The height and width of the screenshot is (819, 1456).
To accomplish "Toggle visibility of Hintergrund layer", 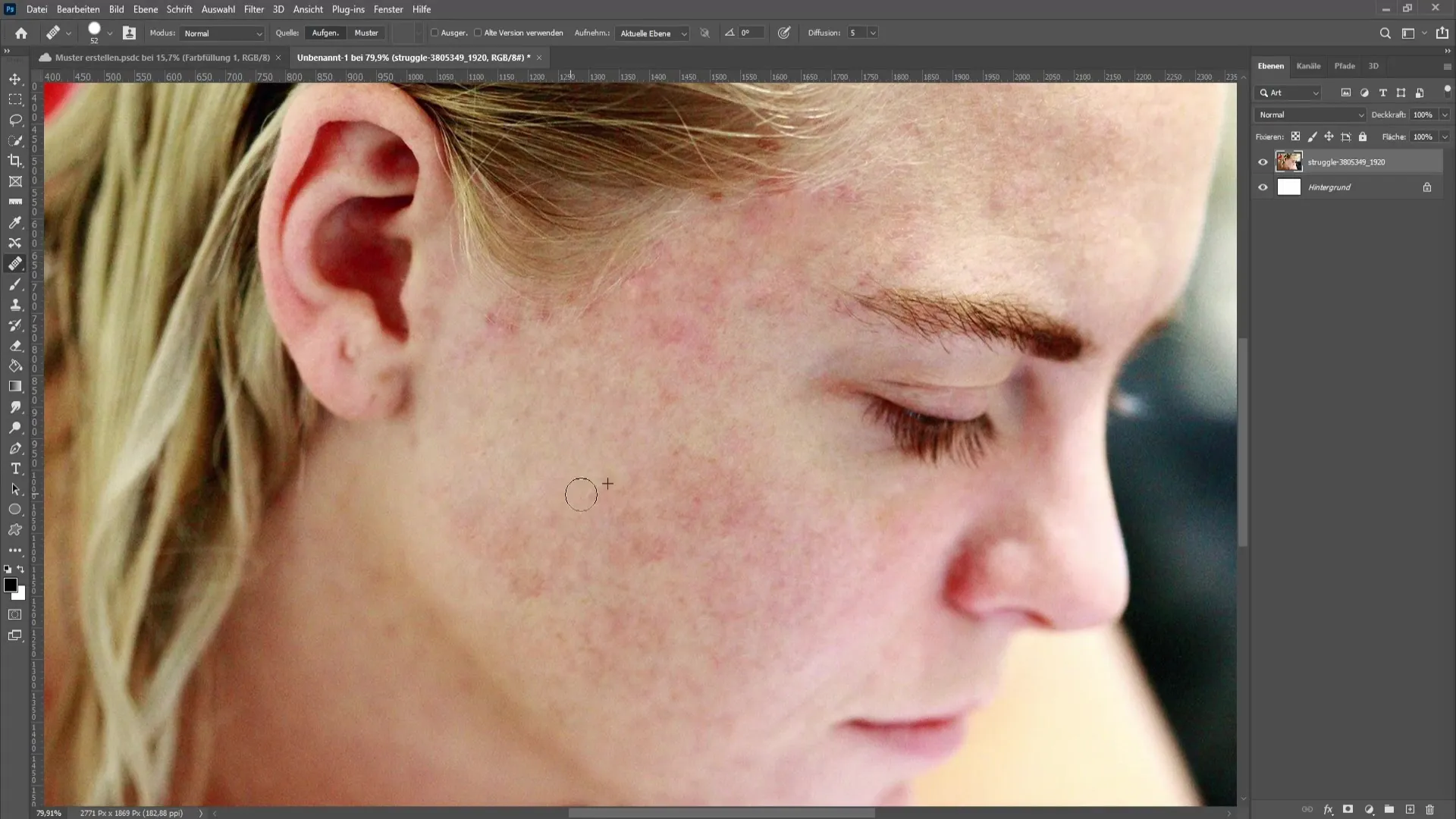I will tap(1263, 187).
